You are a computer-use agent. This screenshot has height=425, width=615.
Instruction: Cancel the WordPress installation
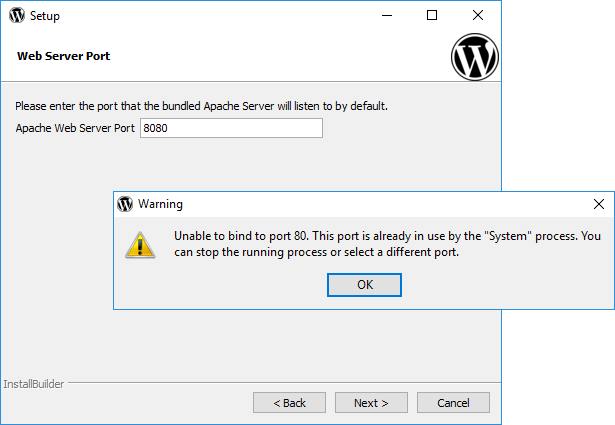(452, 403)
